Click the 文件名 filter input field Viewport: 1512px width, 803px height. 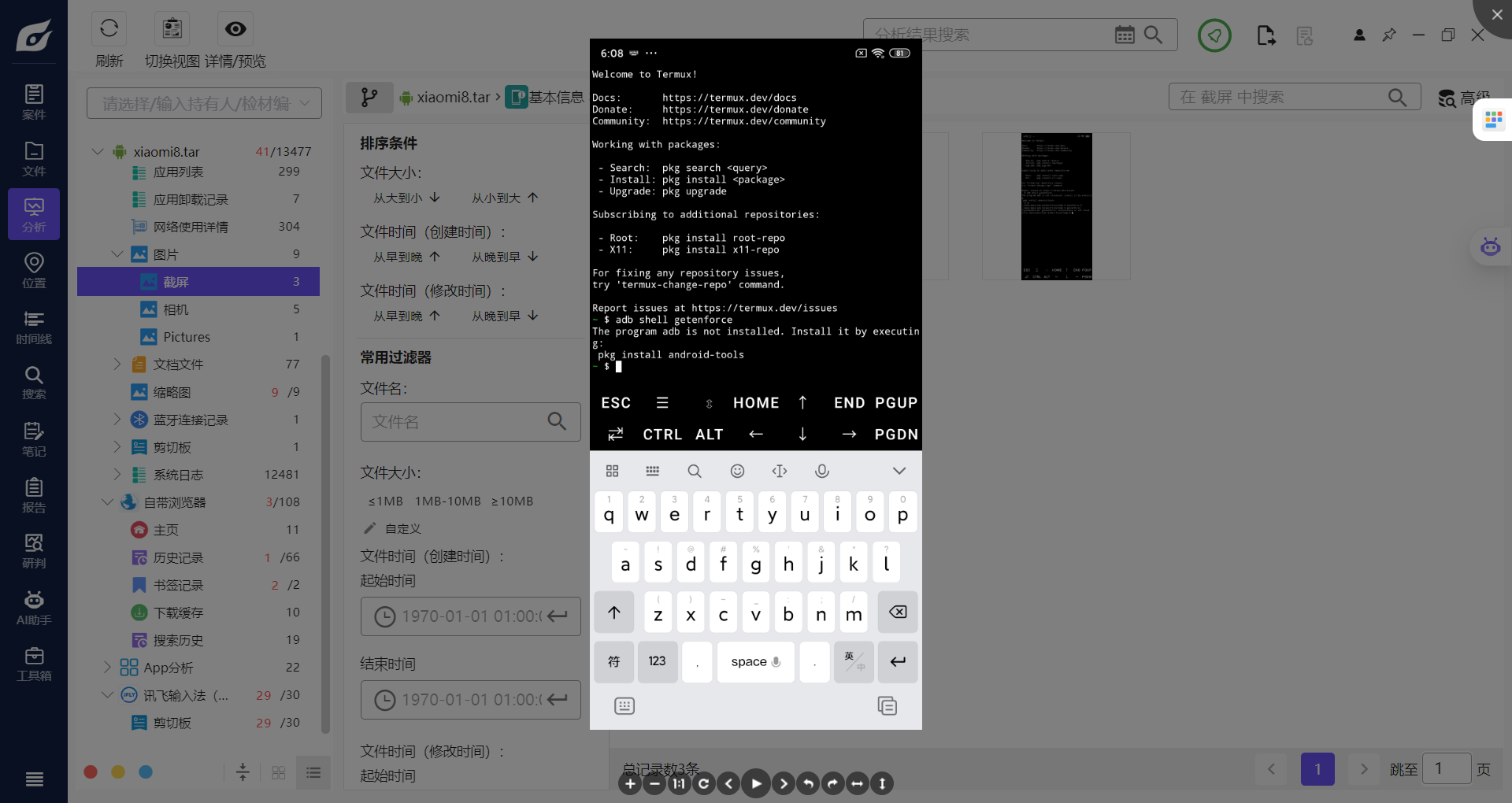pos(470,422)
